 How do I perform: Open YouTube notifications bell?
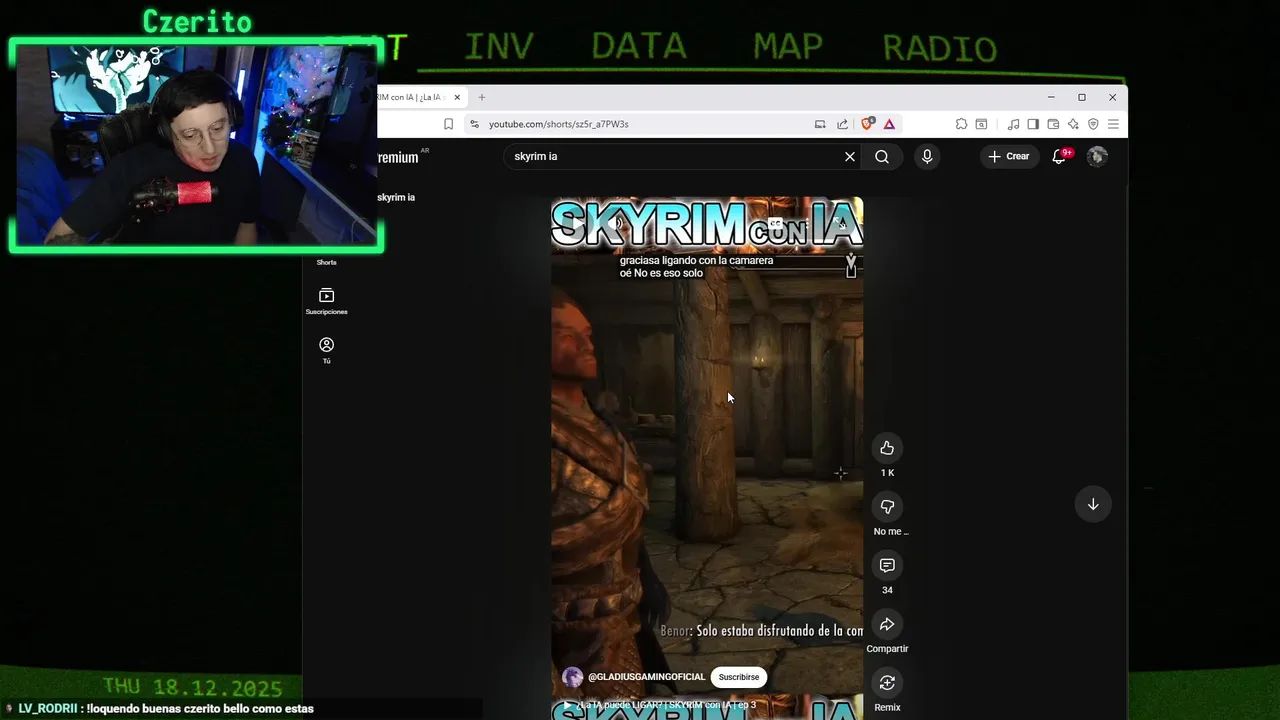point(1060,156)
